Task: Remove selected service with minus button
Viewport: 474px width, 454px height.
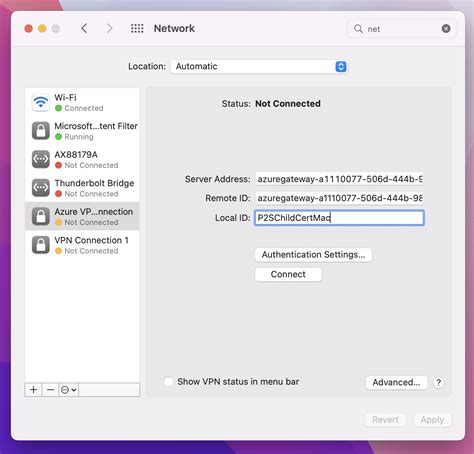Action: pos(50,390)
